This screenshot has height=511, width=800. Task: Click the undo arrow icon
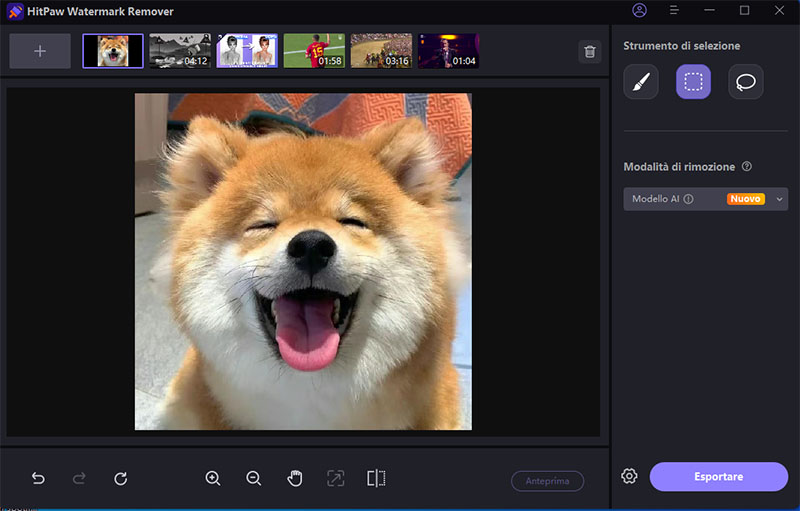pos(38,479)
